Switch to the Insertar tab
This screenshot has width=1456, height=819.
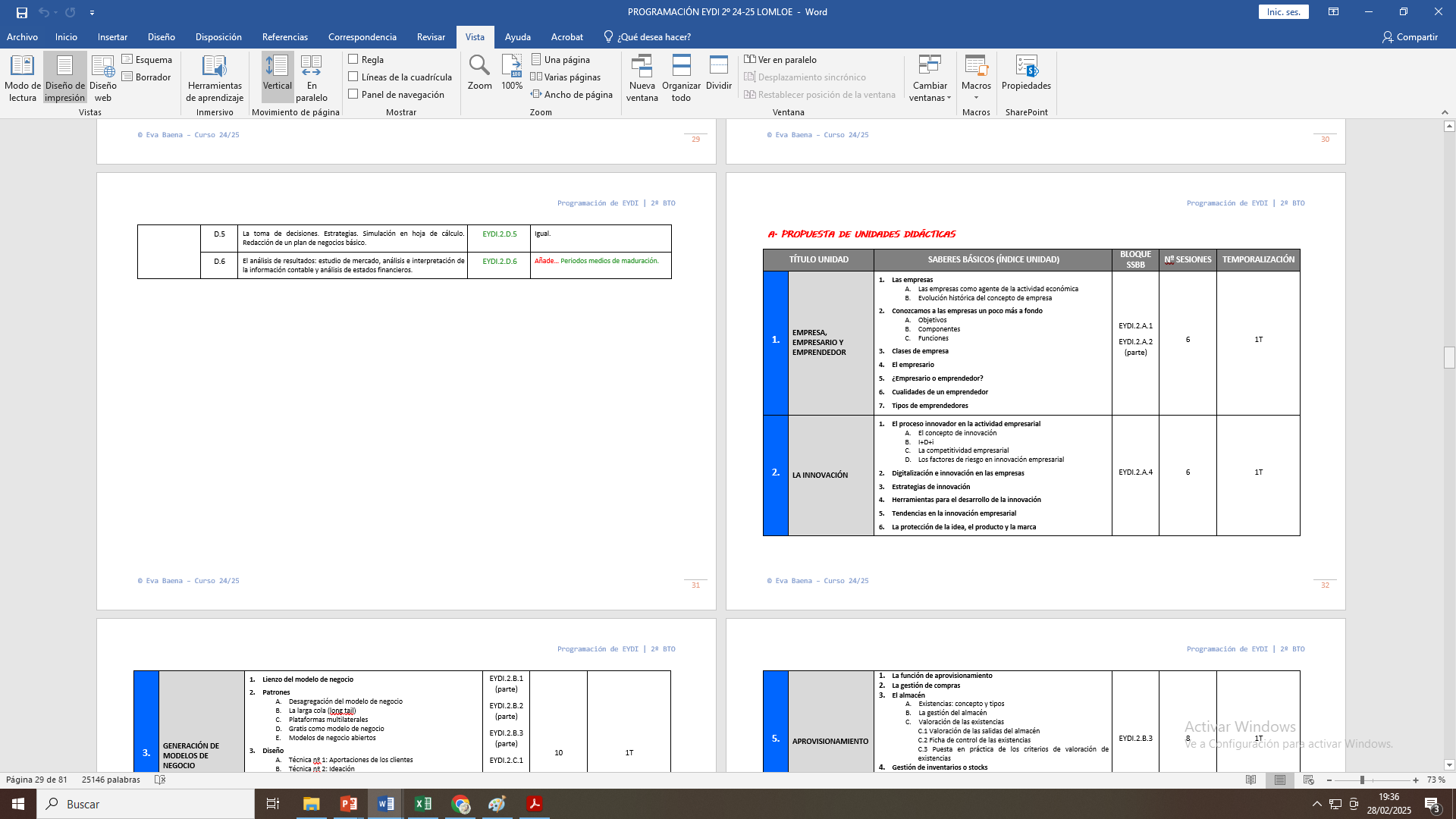(112, 37)
